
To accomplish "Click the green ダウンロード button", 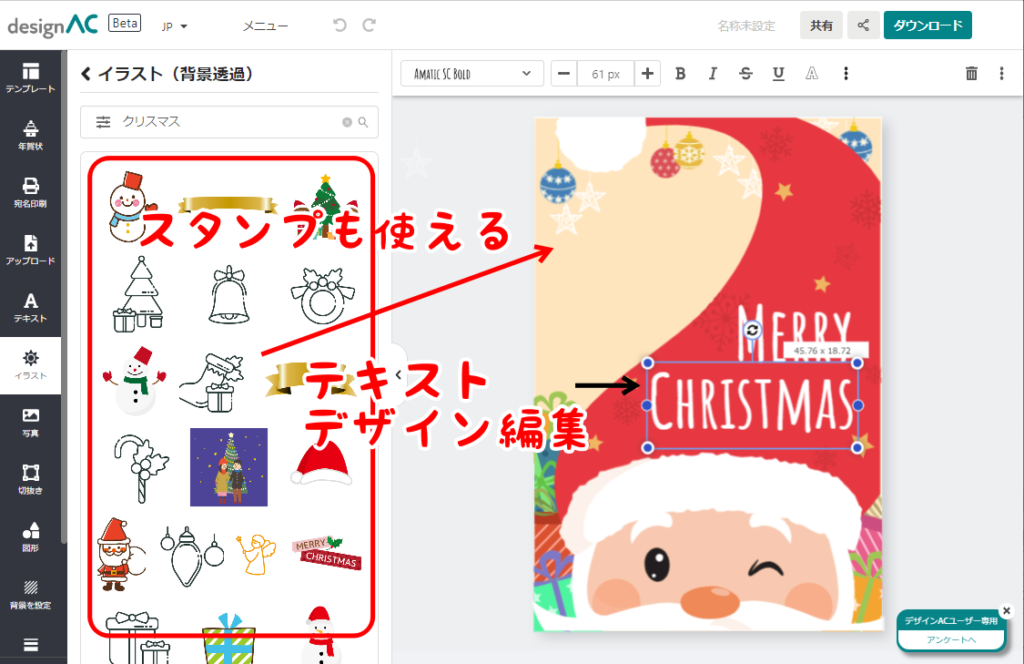I will (927, 25).
